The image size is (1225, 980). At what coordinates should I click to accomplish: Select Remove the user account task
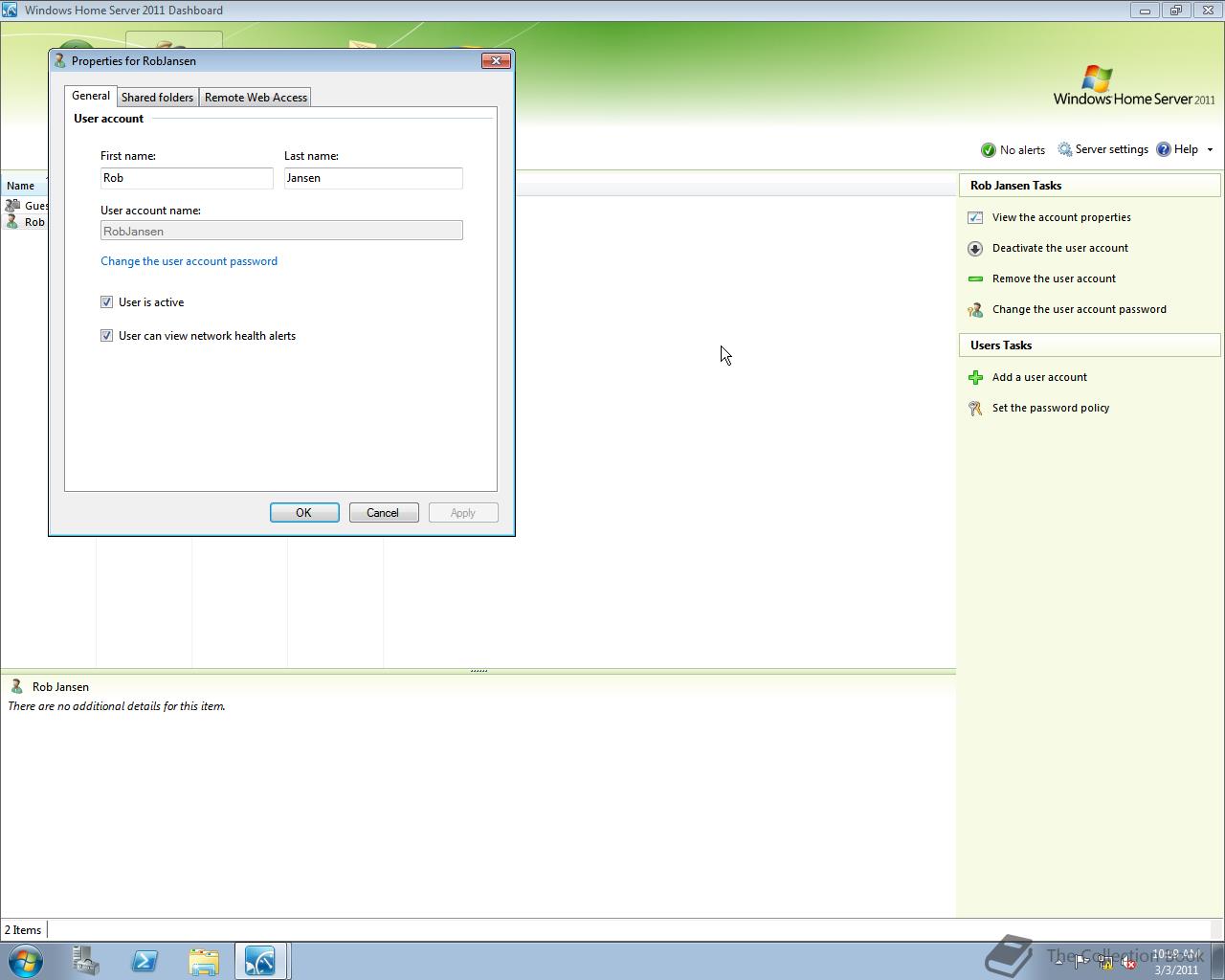[x=1054, y=278]
